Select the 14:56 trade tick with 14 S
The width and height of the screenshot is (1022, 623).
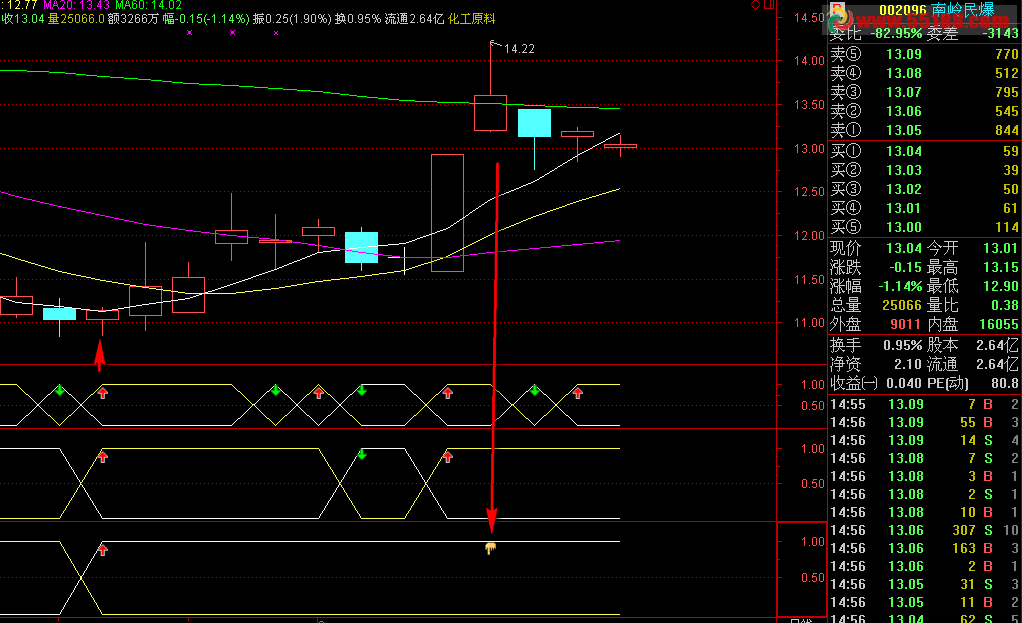click(924, 441)
